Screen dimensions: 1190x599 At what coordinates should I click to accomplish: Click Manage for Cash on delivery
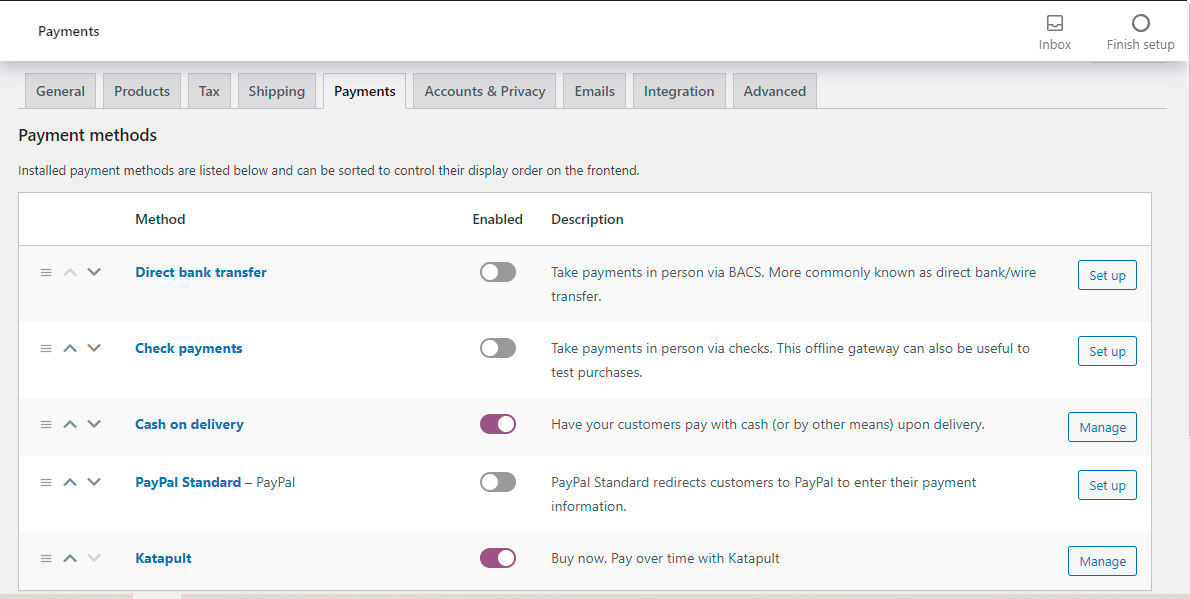point(1102,427)
